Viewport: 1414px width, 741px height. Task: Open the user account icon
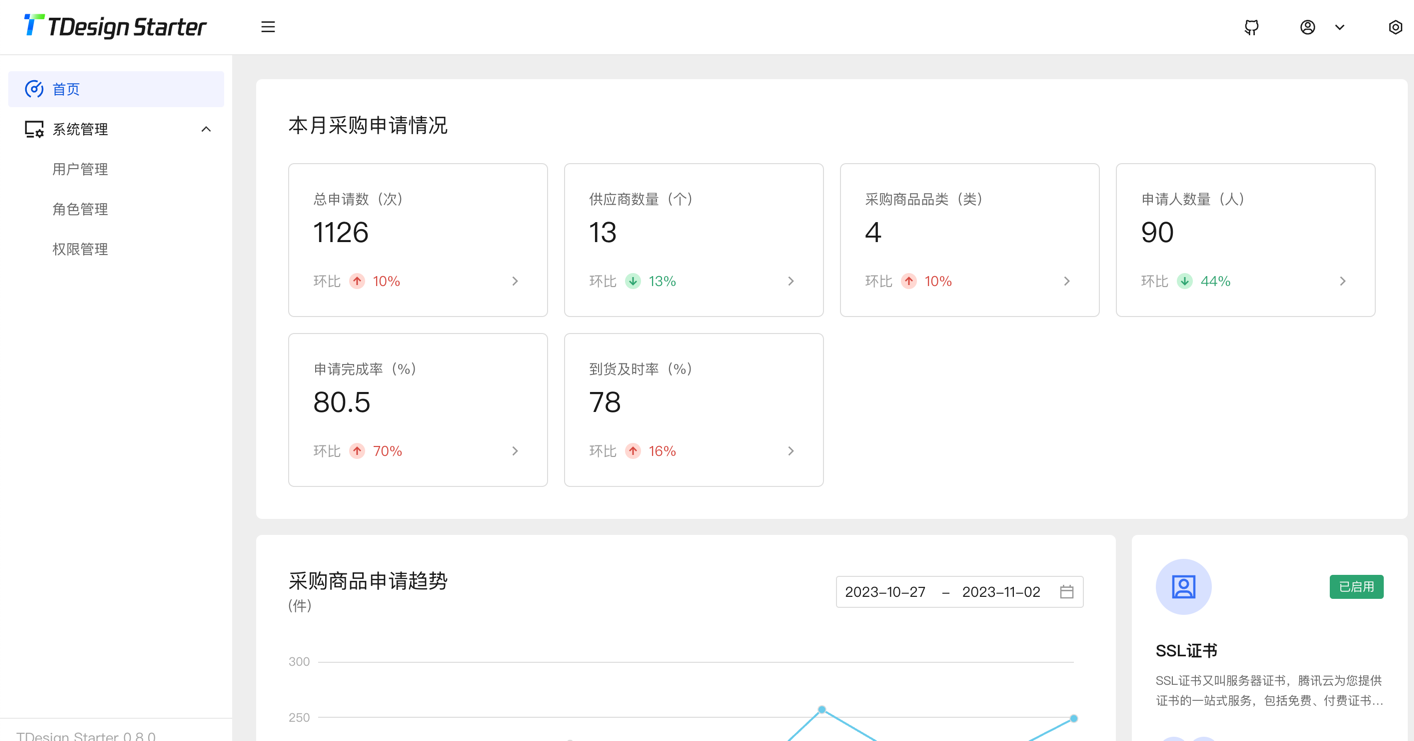1307,27
